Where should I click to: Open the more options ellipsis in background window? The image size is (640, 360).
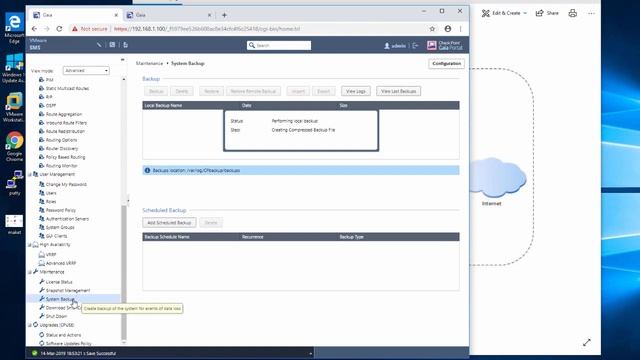pyautogui.click(x=591, y=13)
